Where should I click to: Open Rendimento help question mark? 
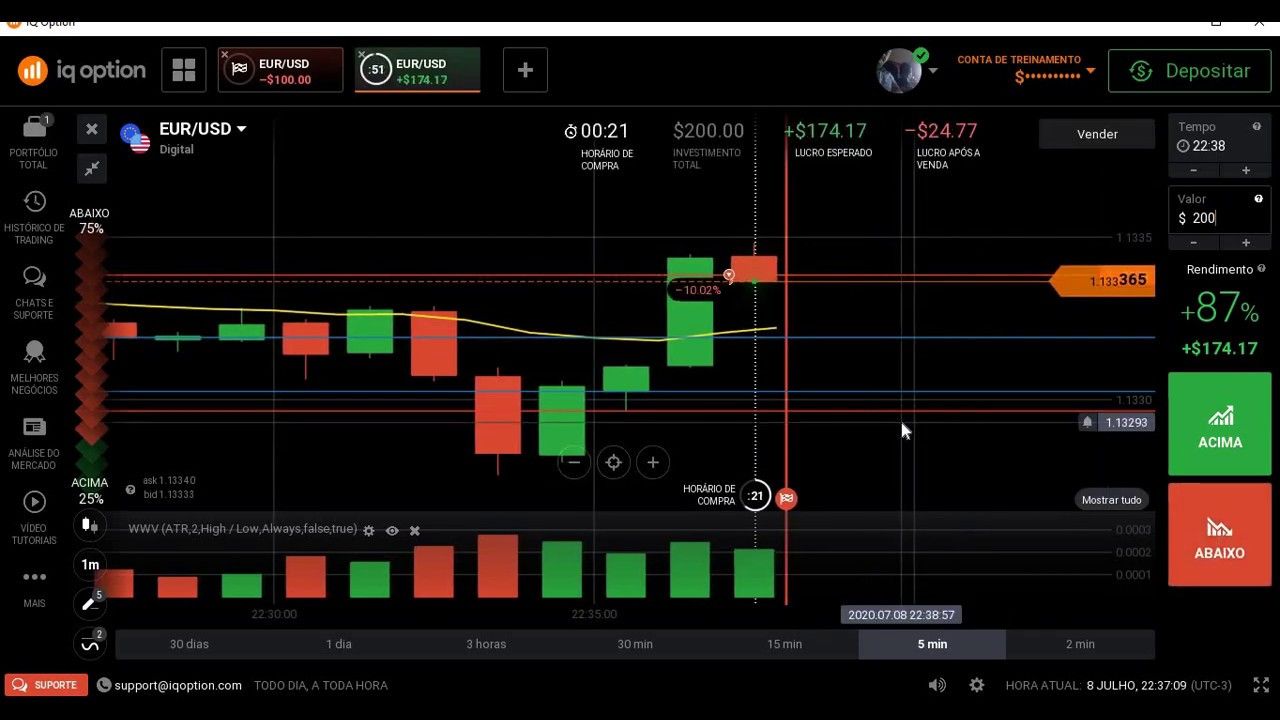pos(1262,269)
